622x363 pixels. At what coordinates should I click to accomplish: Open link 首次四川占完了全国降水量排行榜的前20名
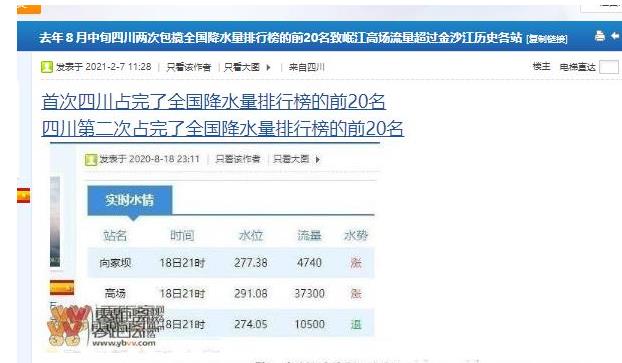click(213, 102)
